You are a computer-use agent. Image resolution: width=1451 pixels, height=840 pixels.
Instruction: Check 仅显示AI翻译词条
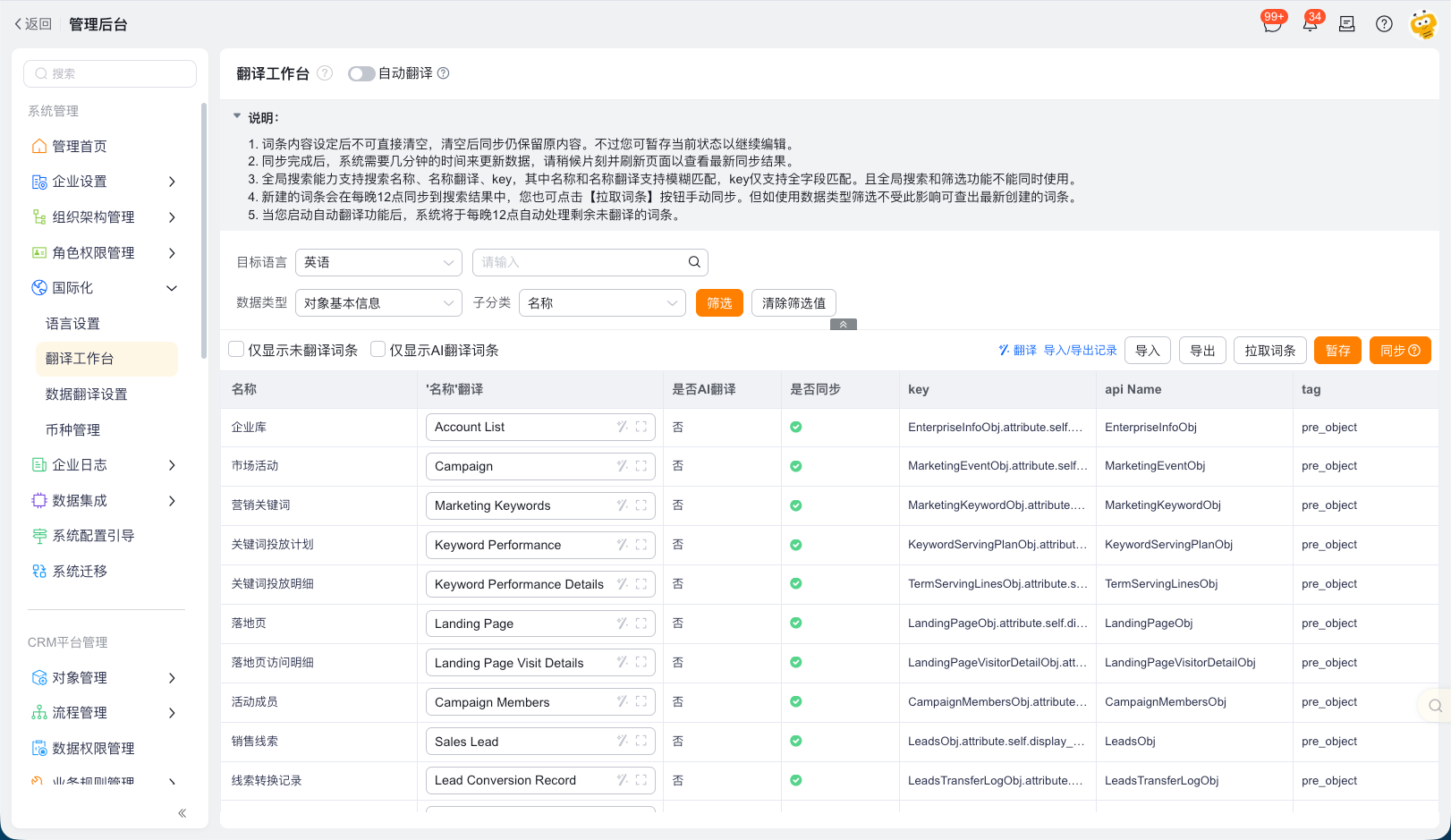(x=378, y=350)
